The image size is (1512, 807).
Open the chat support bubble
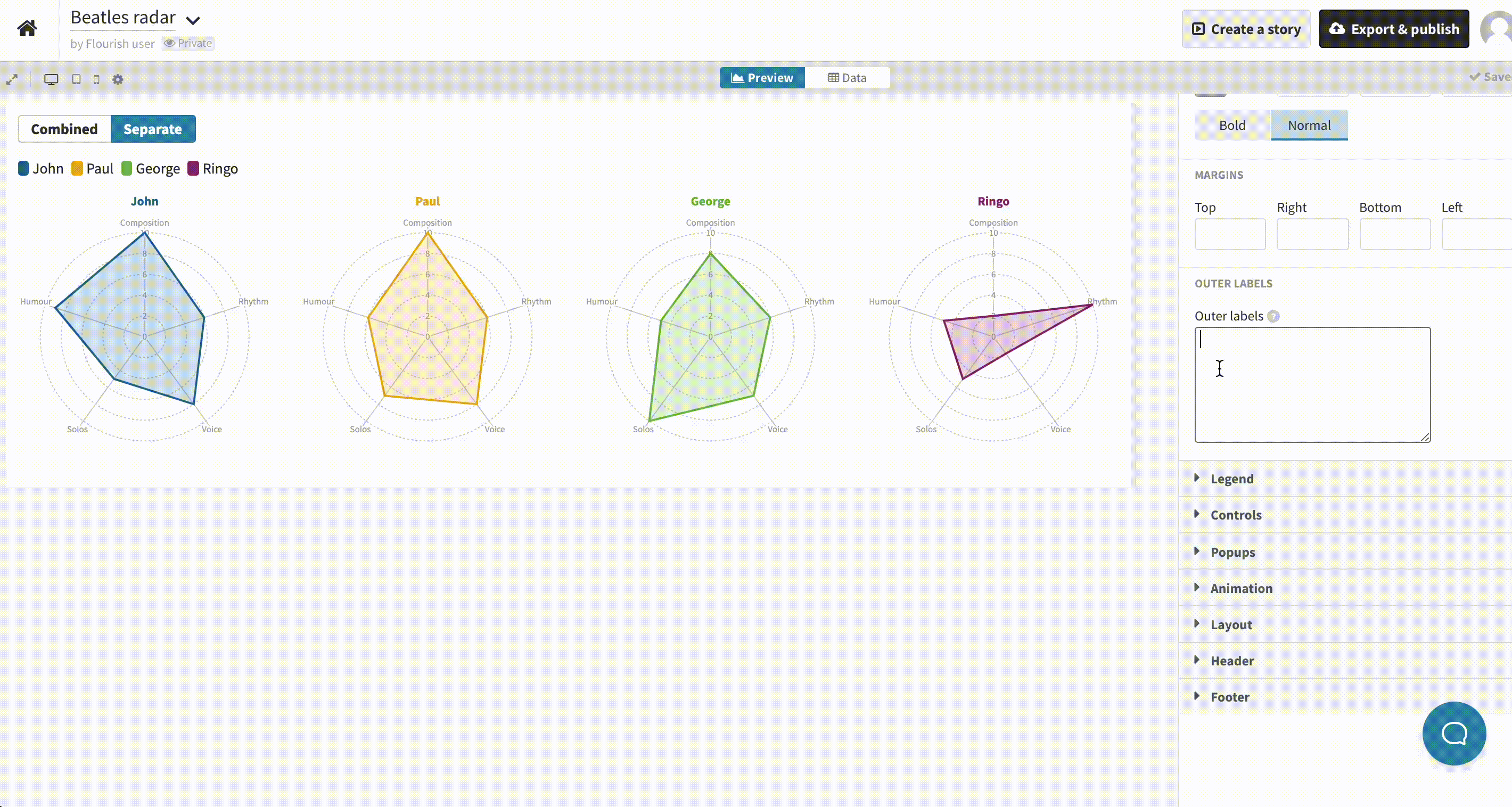point(1453,733)
